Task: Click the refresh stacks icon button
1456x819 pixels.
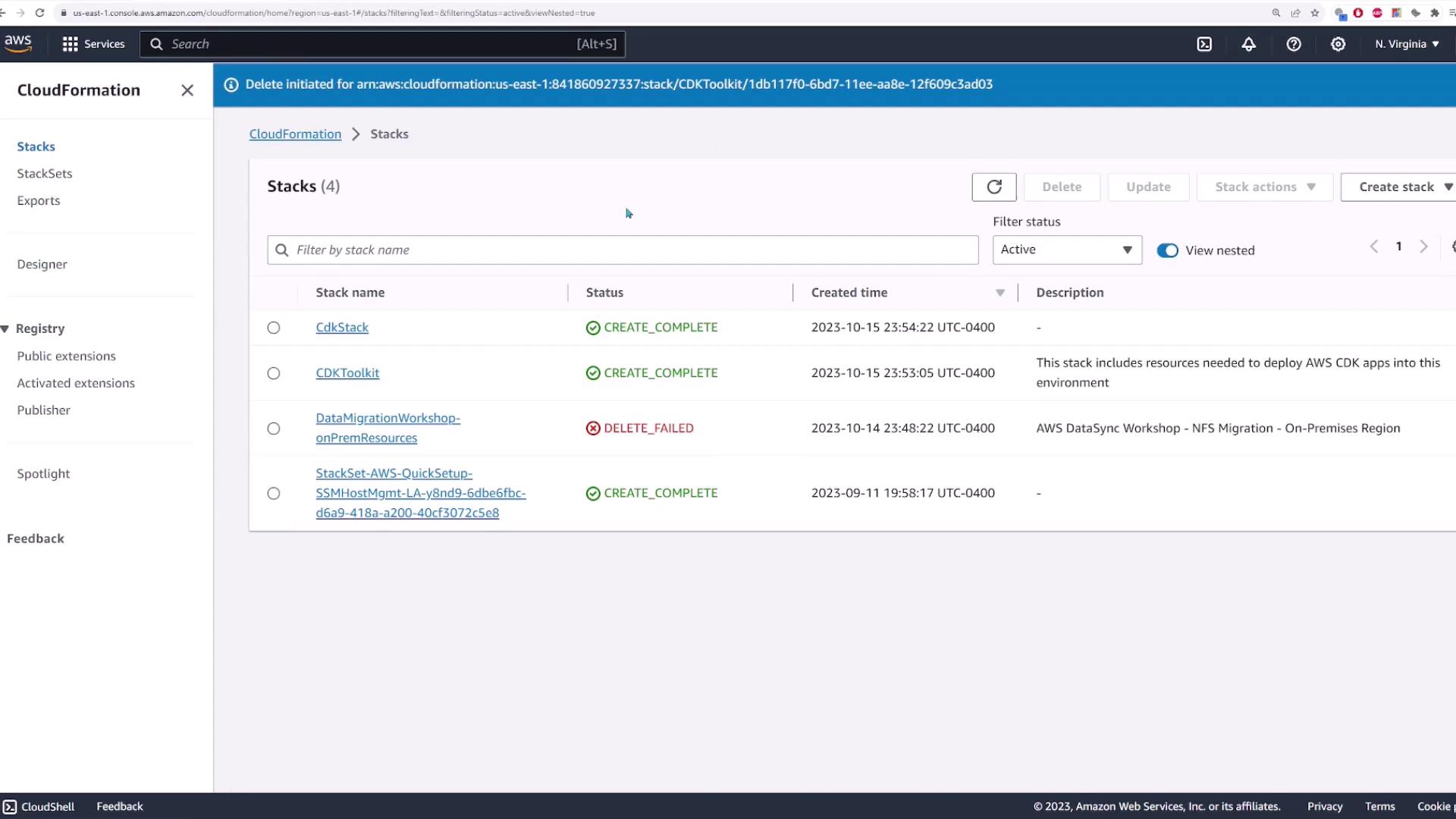Action: pos(993,187)
